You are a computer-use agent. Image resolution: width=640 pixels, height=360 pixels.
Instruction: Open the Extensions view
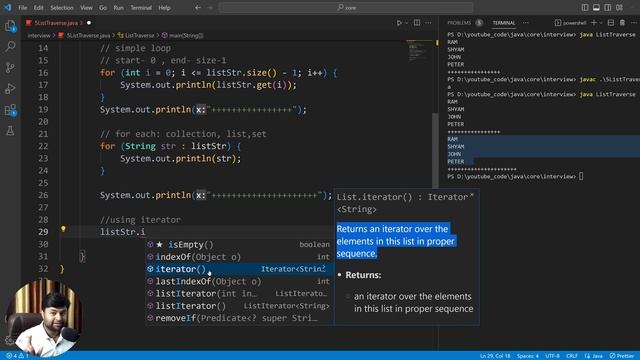click(x=10, y=110)
